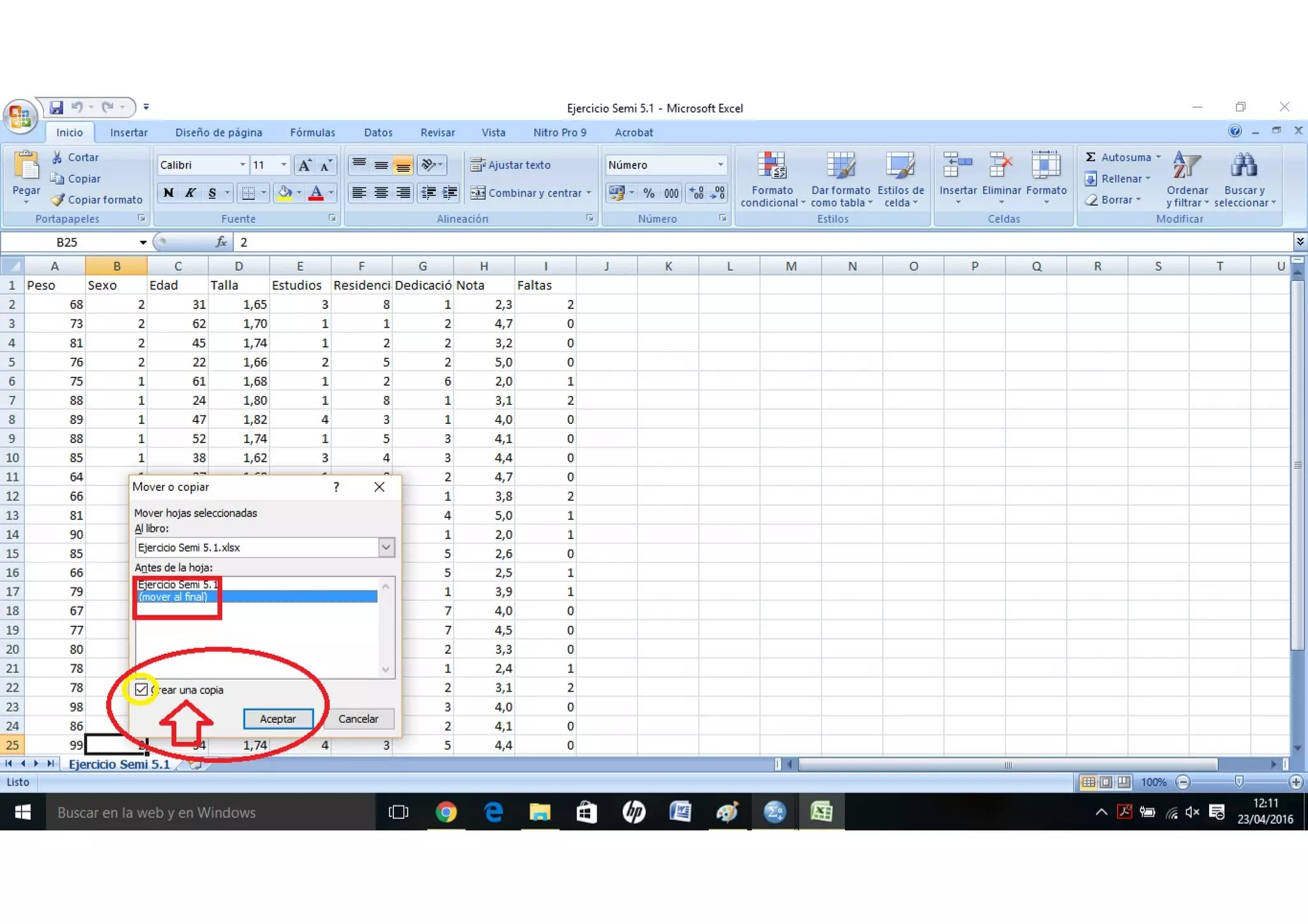The height and width of the screenshot is (924, 1308).
Task: Click the accounting number format icon
Action: (x=616, y=193)
